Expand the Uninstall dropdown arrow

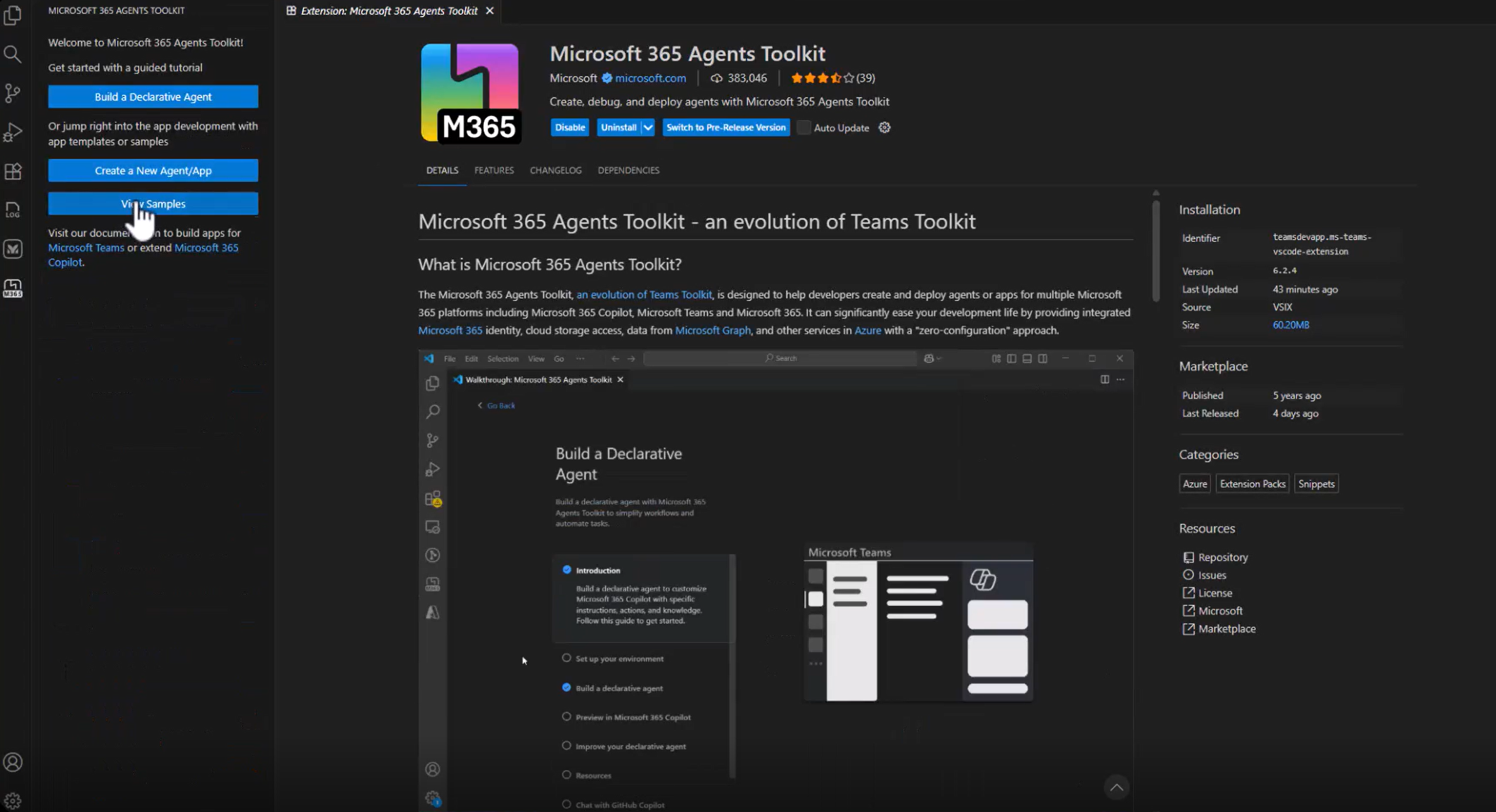click(648, 127)
